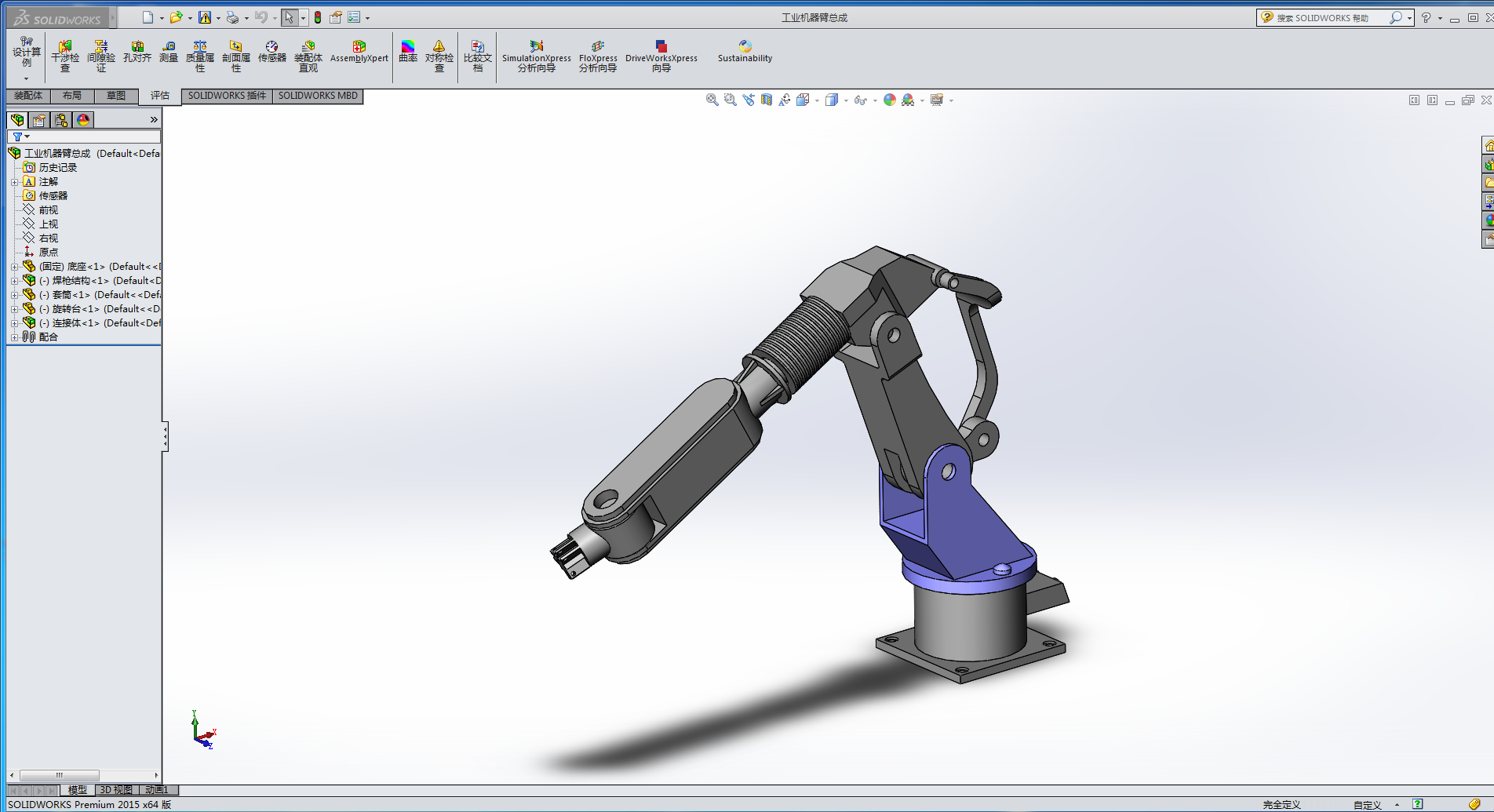Open the dropdown arrow next to Open file icon
The height and width of the screenshot is (812, 1494).
click(190, 18)
